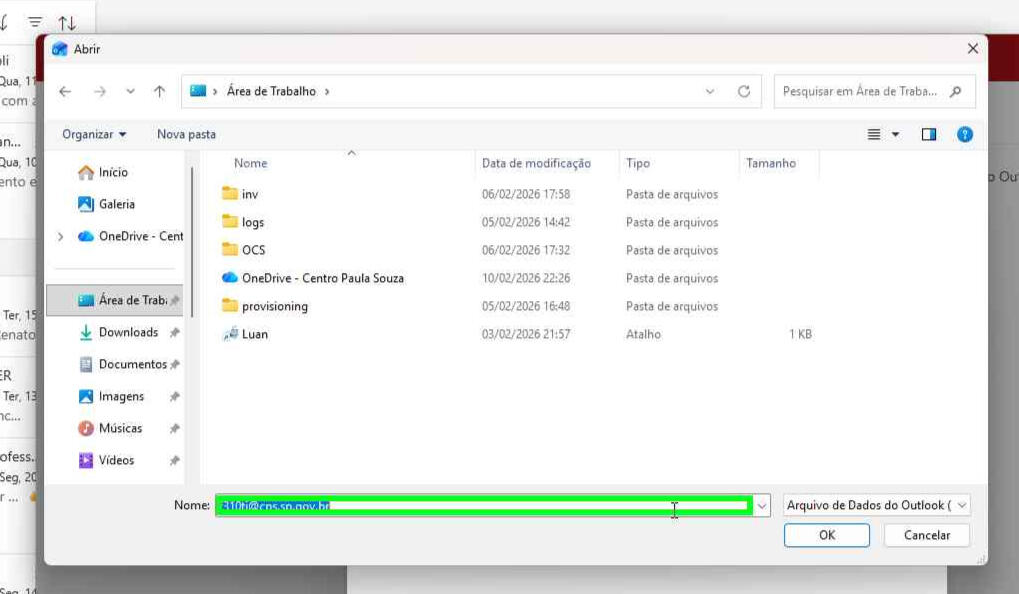
Task: Select the provisioning folder
Action: point(274,306)
